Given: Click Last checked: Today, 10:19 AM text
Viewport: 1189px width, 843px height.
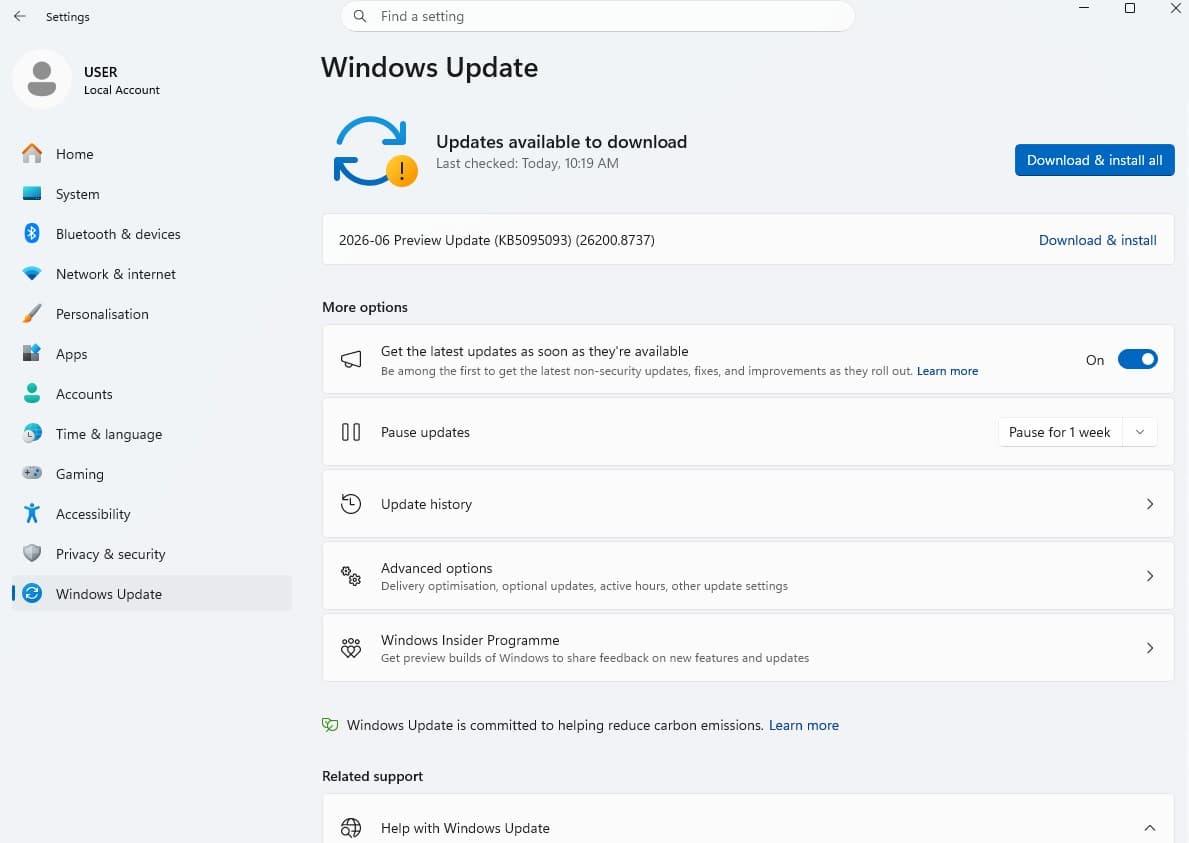Looking at the screenshot, I should 527,163.
